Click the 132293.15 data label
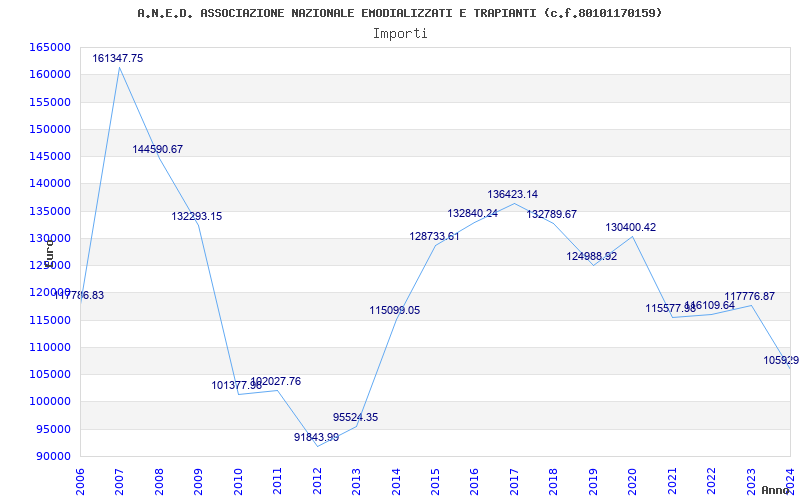This screenshot has height=500, width=800. click(197, 216)
